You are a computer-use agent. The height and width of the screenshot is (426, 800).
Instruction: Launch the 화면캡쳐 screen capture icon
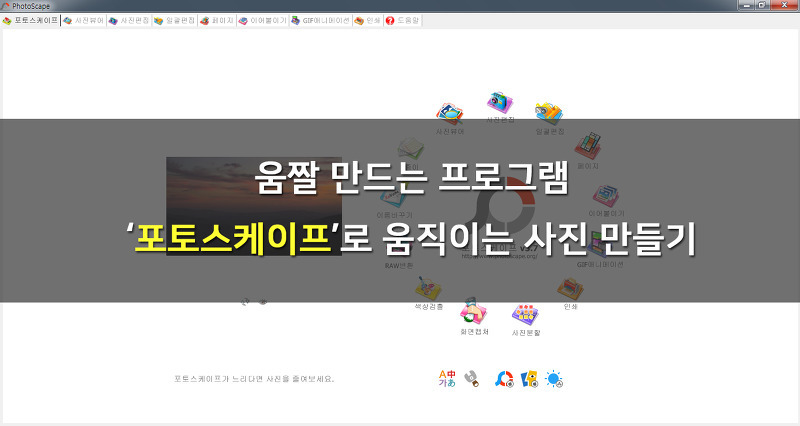coord(473,312)
